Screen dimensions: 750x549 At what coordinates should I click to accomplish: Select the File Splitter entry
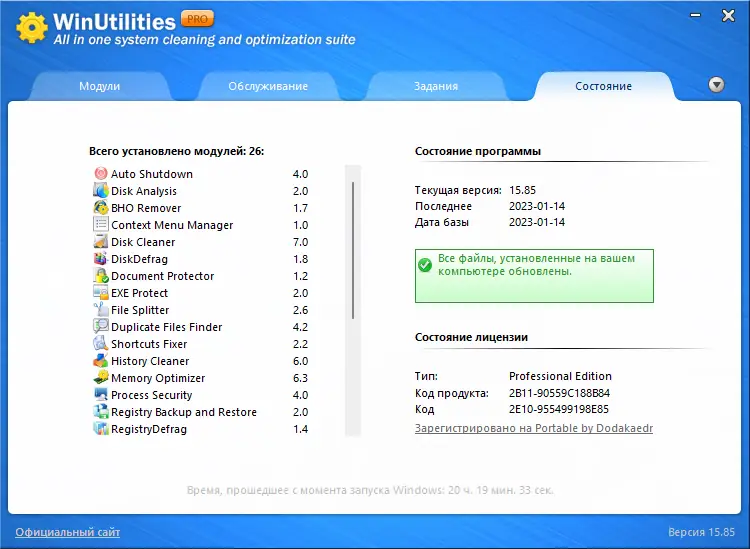point(140,310)
